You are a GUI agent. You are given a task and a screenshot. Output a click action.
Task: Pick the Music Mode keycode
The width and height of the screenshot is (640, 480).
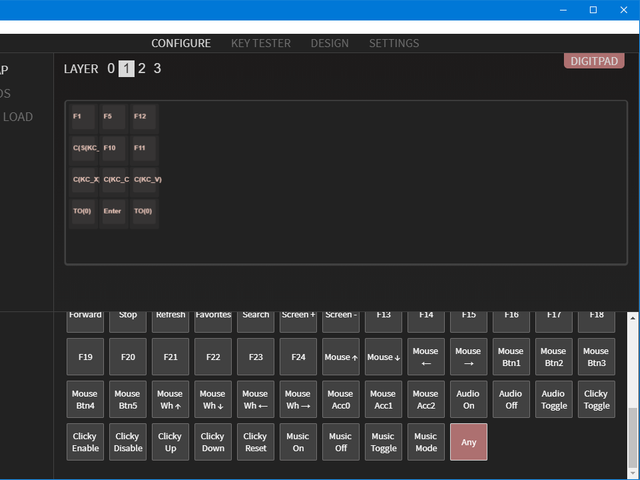click(426, 442)
